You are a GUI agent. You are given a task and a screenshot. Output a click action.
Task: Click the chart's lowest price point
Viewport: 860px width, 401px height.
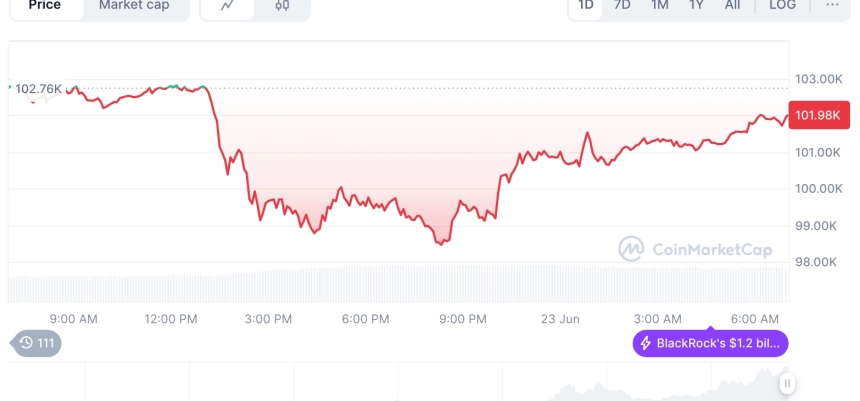(x=442, y=244)
